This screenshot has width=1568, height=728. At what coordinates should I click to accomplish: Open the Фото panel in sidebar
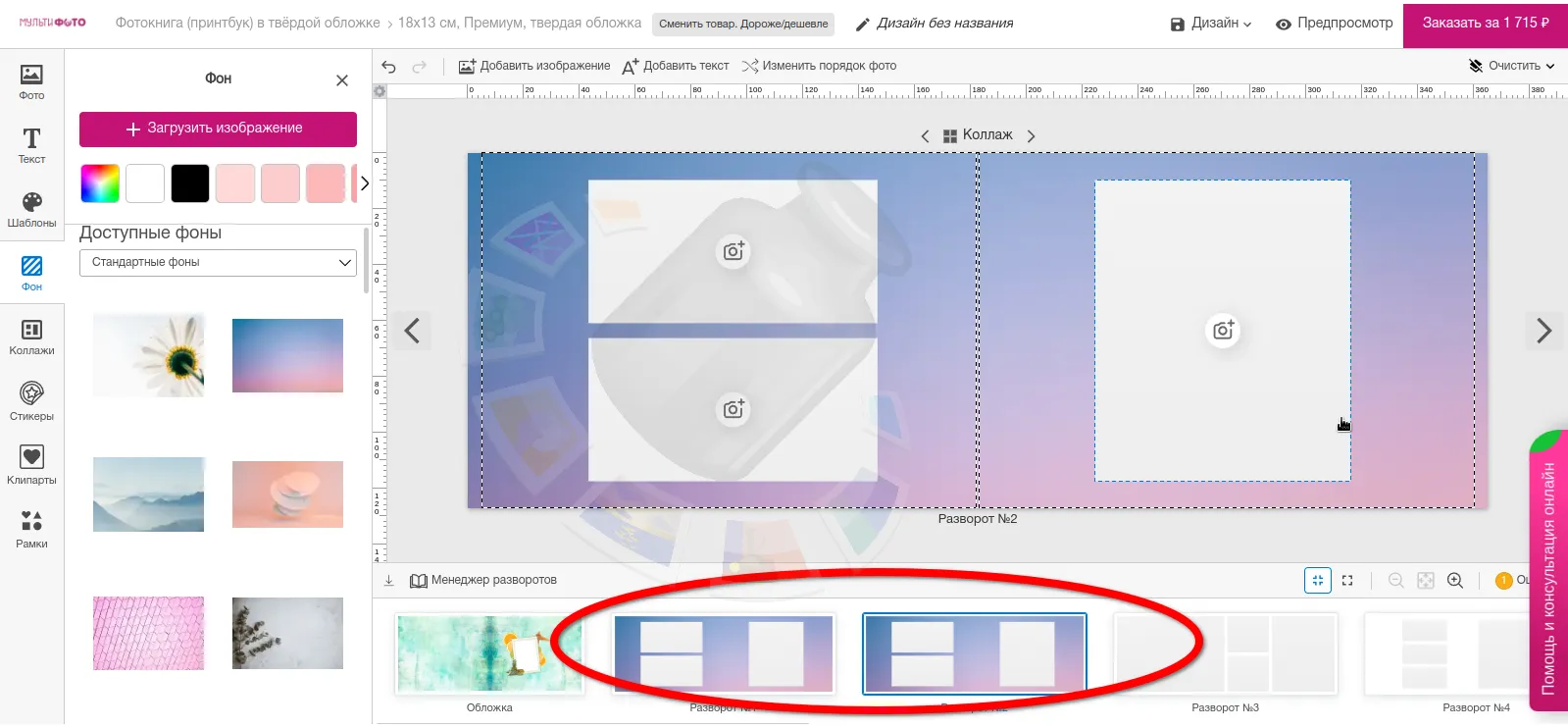(31, 81)
